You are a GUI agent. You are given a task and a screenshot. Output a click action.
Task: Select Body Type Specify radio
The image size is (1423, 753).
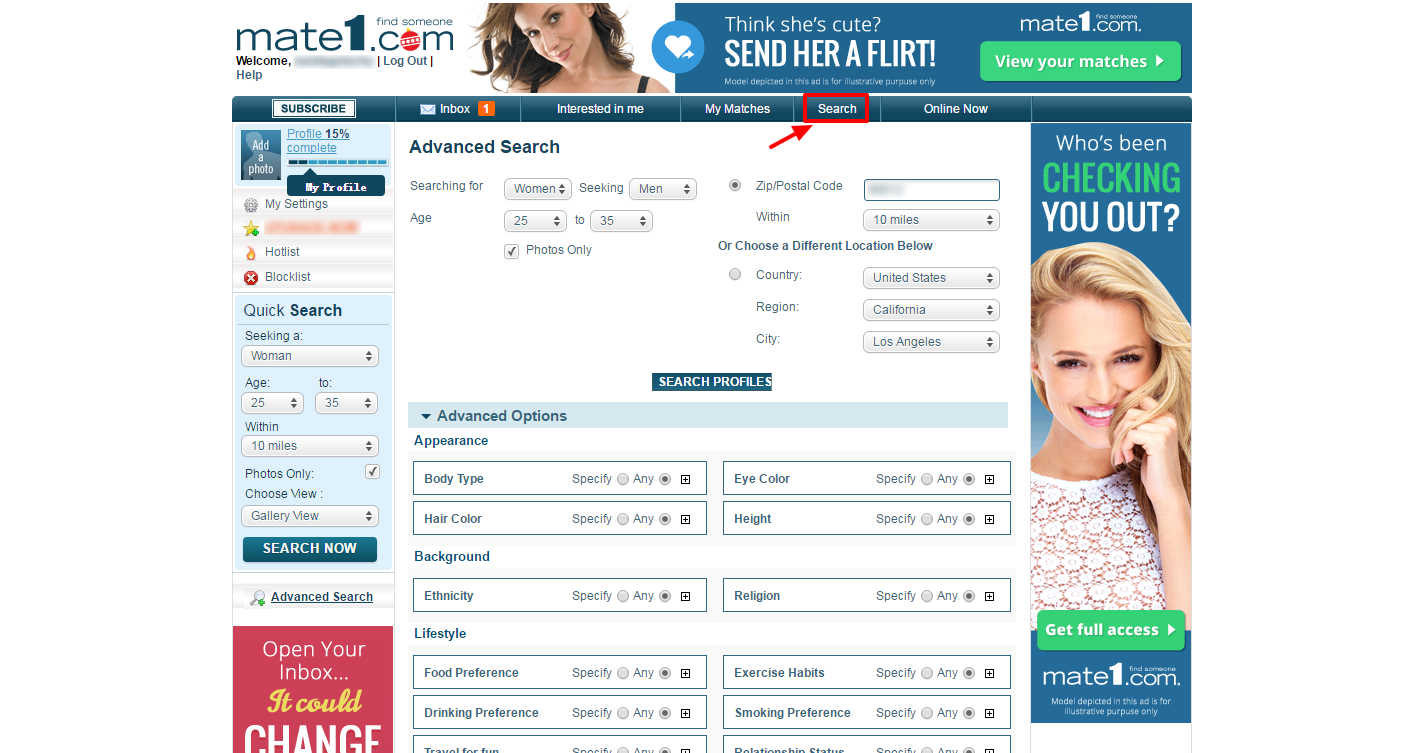623,479
